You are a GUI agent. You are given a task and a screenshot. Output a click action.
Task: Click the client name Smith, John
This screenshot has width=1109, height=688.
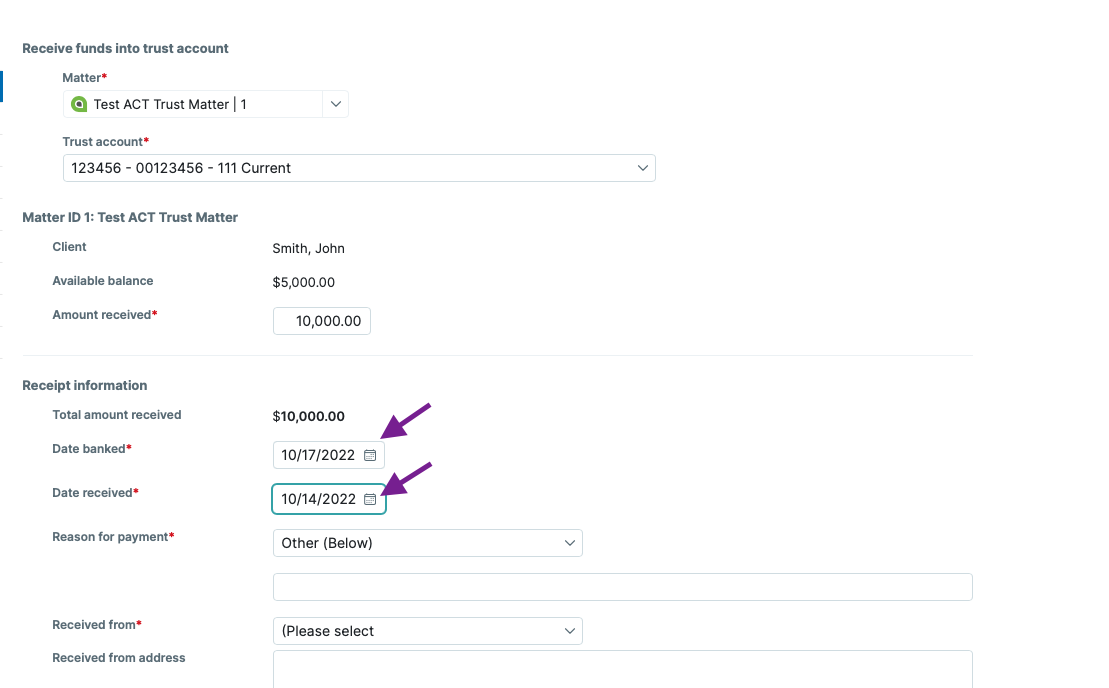(308, 249)
